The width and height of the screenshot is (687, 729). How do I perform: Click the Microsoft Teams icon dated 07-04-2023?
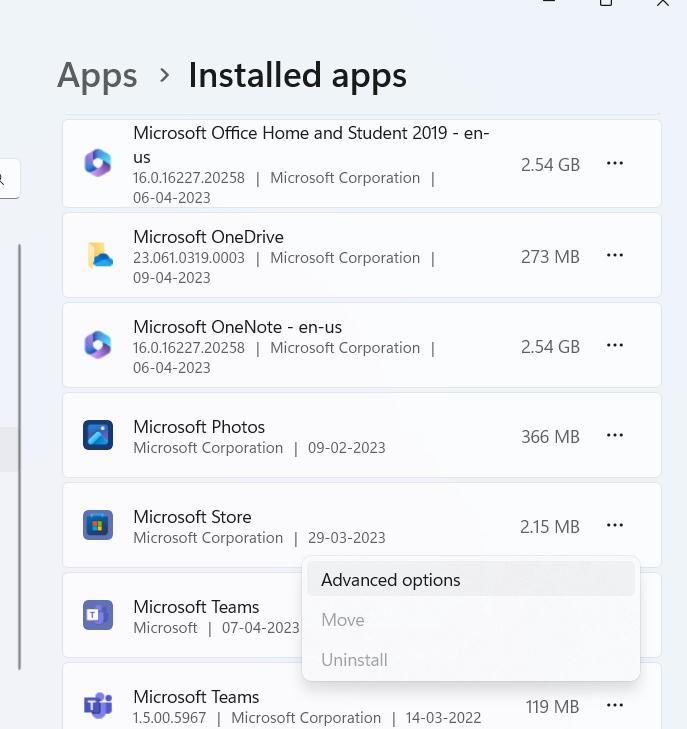[x=98, y=615]
